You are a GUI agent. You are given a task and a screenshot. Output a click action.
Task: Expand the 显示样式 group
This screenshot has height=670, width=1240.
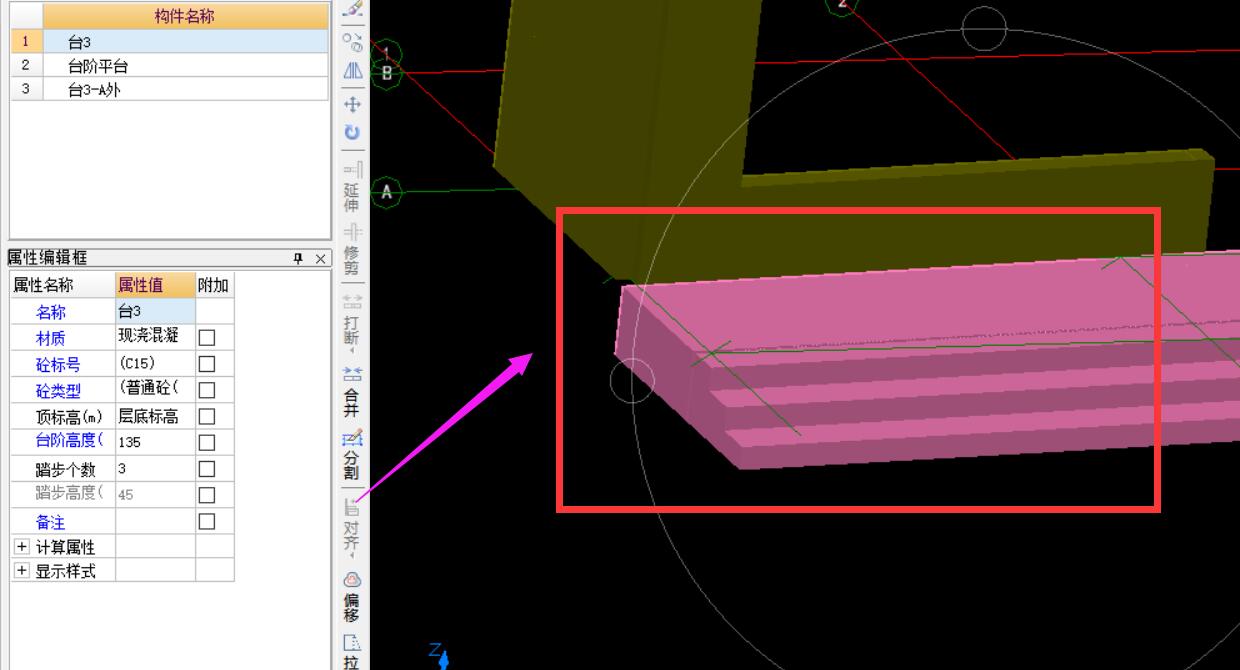(22, 571)
